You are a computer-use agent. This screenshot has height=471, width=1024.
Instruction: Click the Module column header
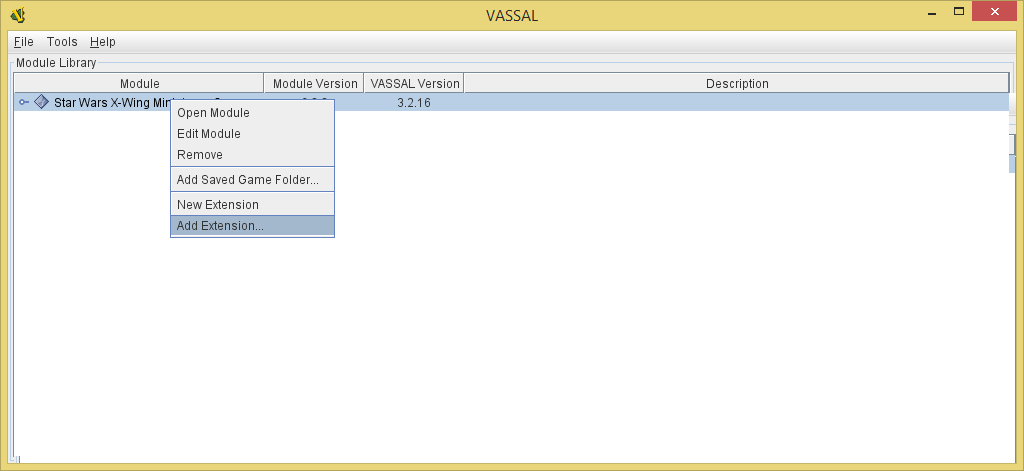[139, 84]
